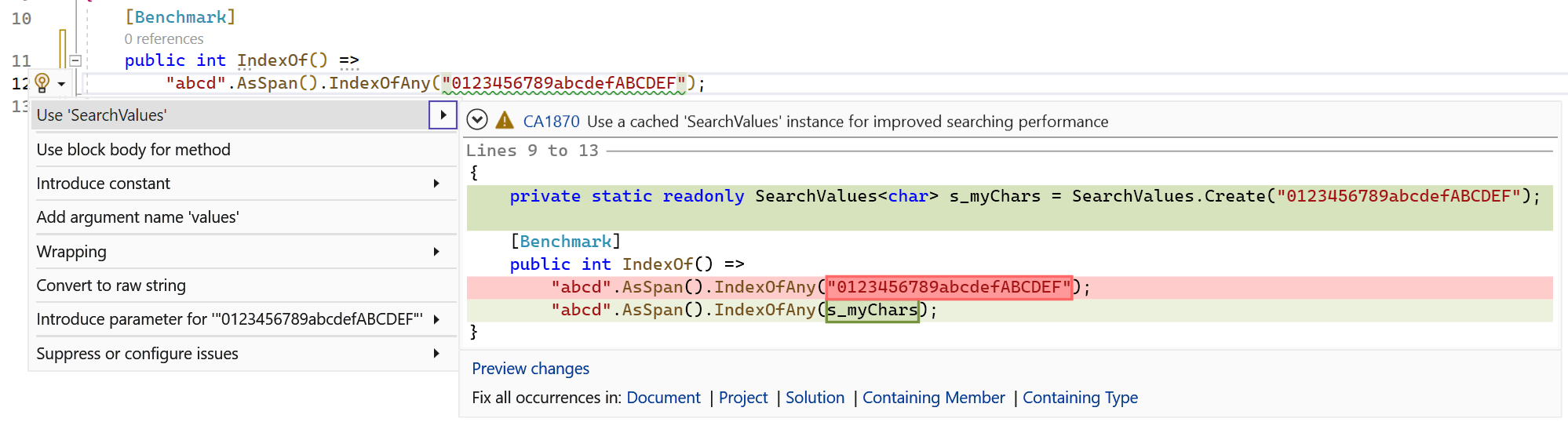Expand the Wrapping submenu arrow
Viewport: 1568px width, 422px height.
coord(436,252)
